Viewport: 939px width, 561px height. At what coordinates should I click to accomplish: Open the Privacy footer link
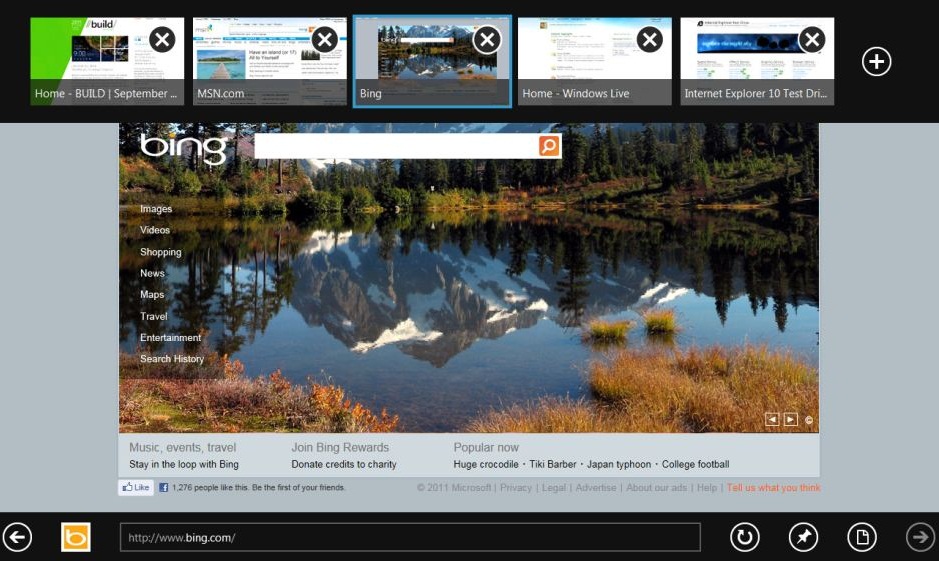coord(516,487)
